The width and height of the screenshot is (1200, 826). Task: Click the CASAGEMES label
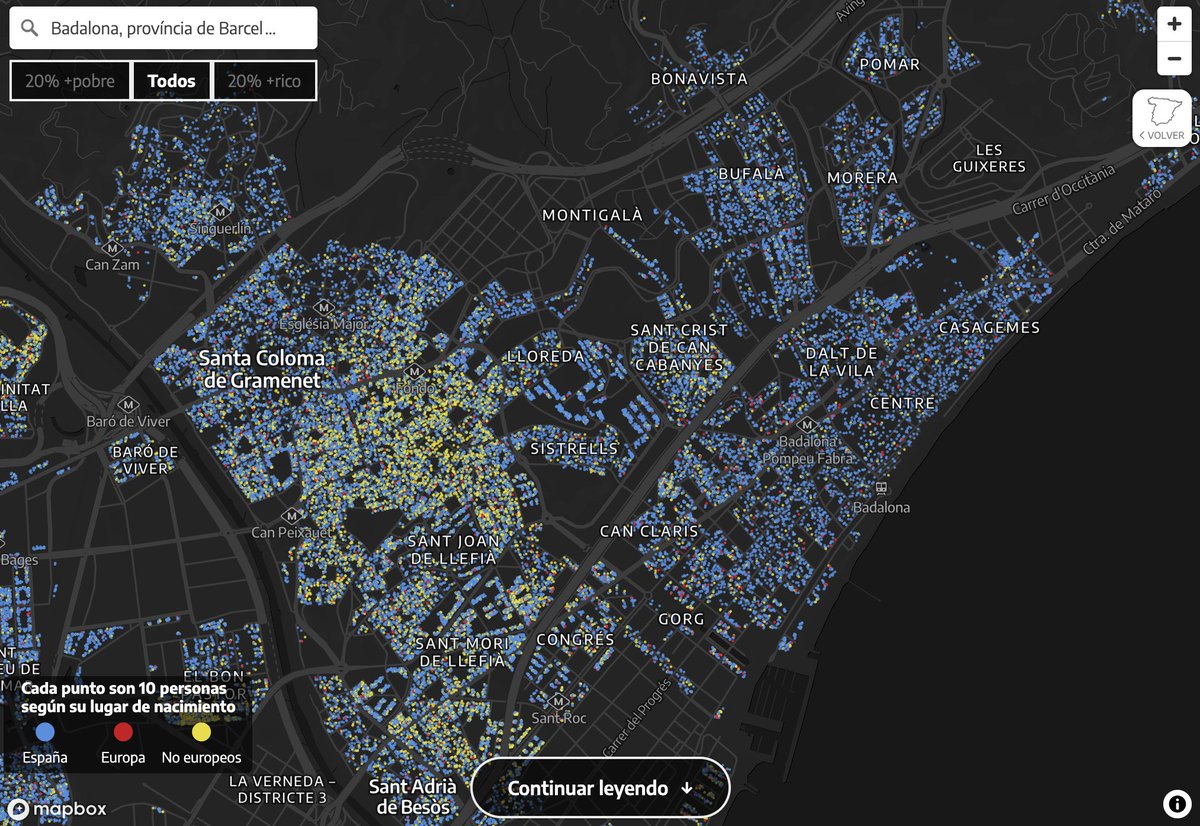(x=990, y=327)
